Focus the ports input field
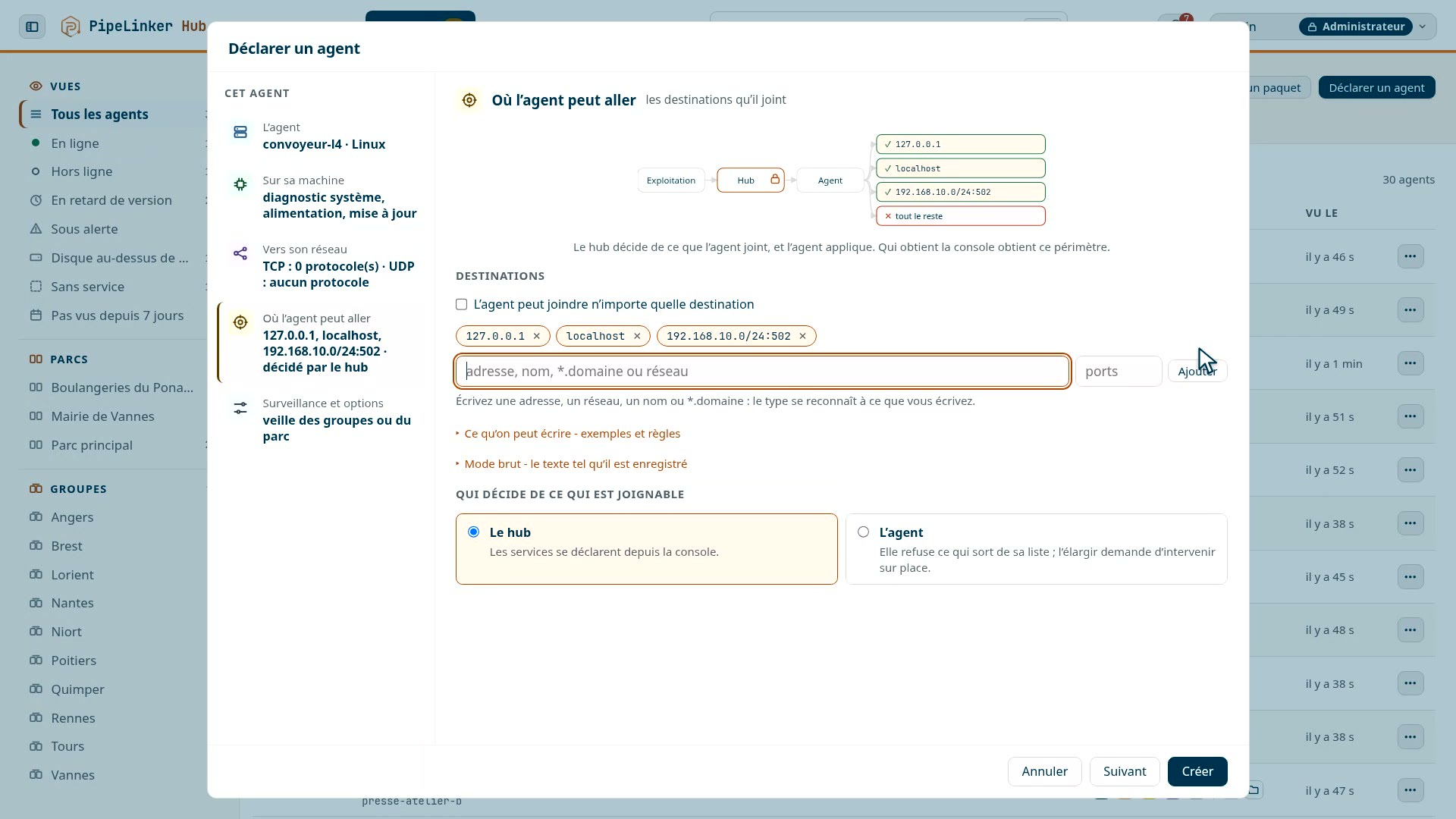 [x=1118, y=372]
